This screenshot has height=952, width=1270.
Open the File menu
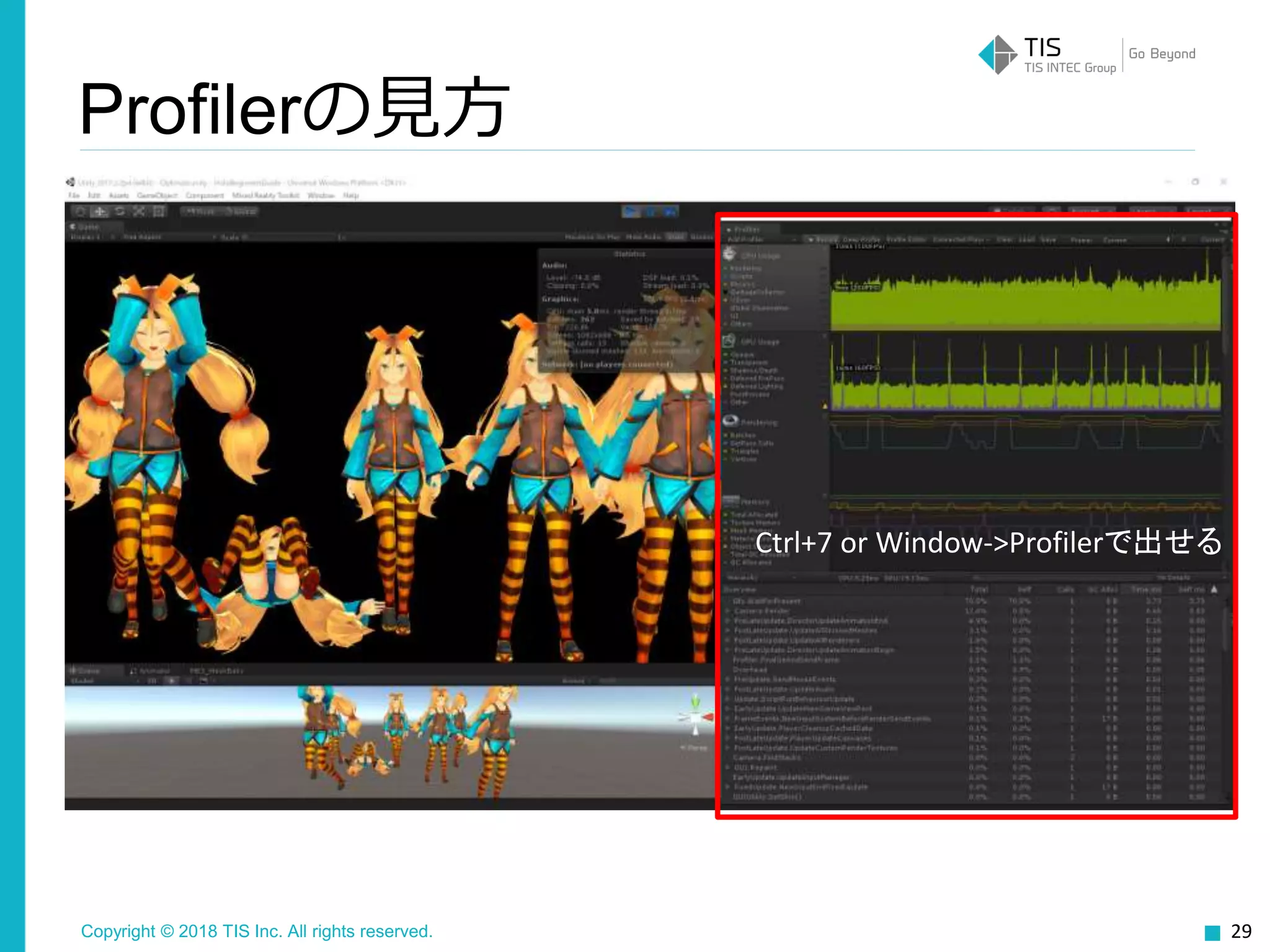pos(74,195)
